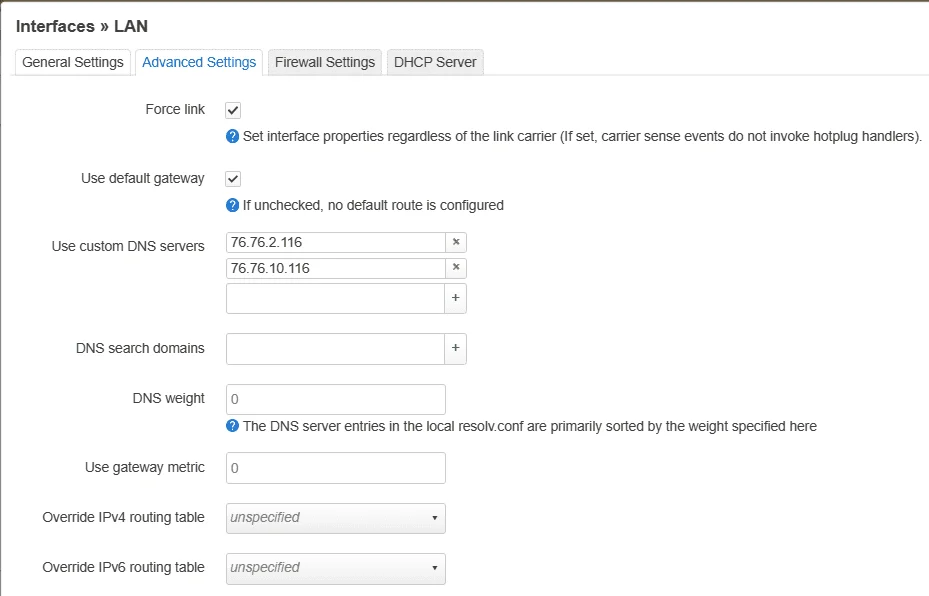
Task: Click the help icon for Force link
Action: coord(232,136)
